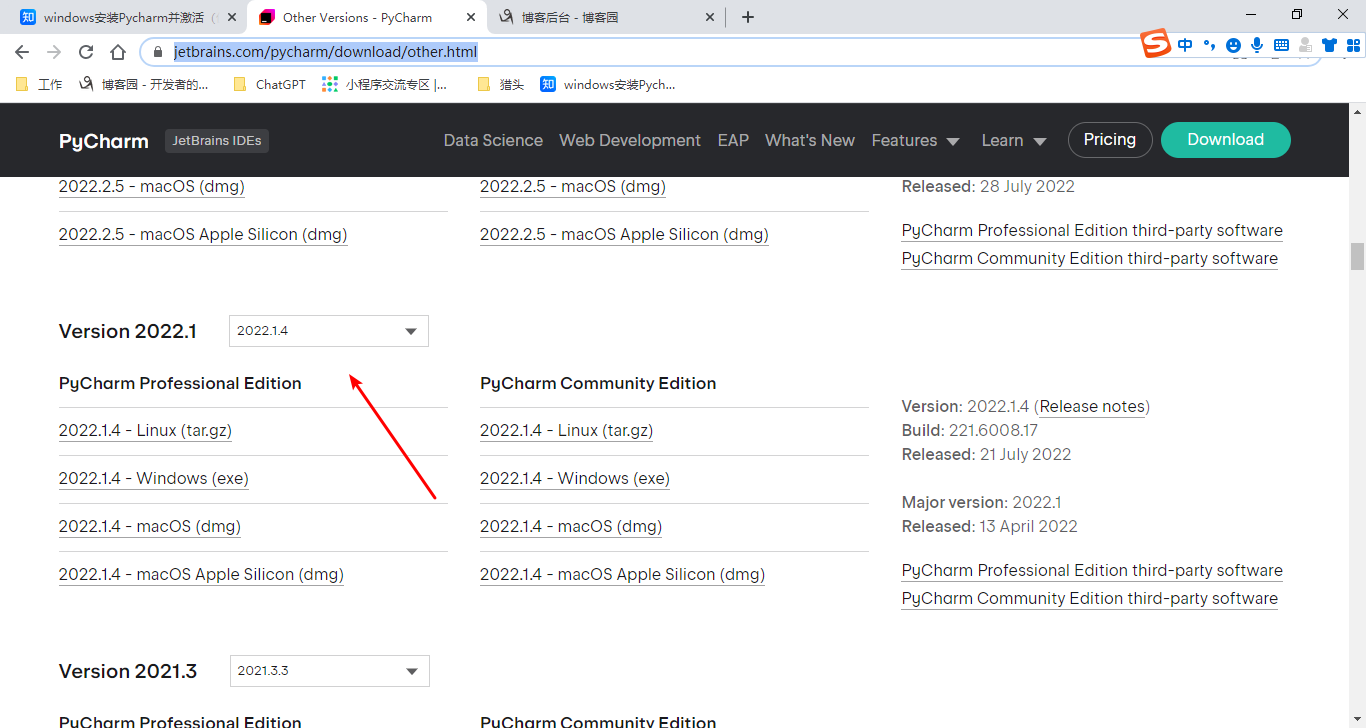Download Community 2022.1.4 - Linux (tar.gz)
The height and width of the screenshot is (728, 1366).
567,430
